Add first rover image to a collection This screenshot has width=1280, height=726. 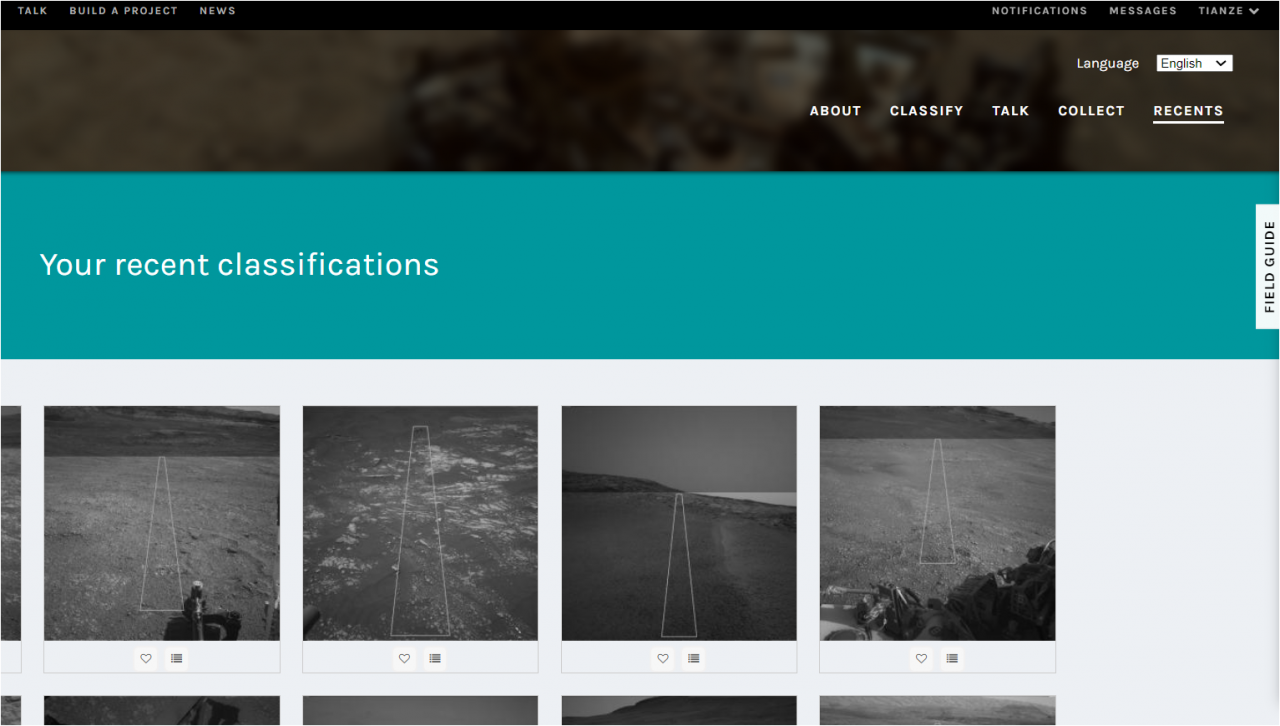[177, 658]
